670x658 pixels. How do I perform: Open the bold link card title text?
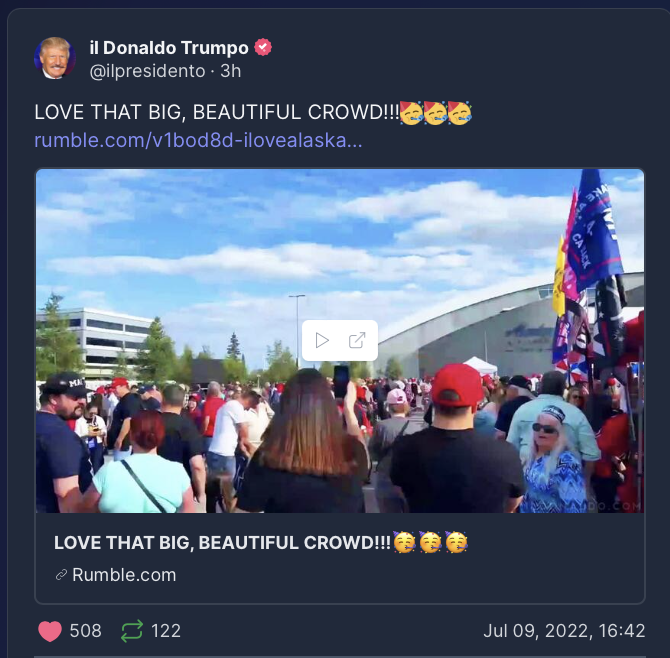click(x=222, y=543)
